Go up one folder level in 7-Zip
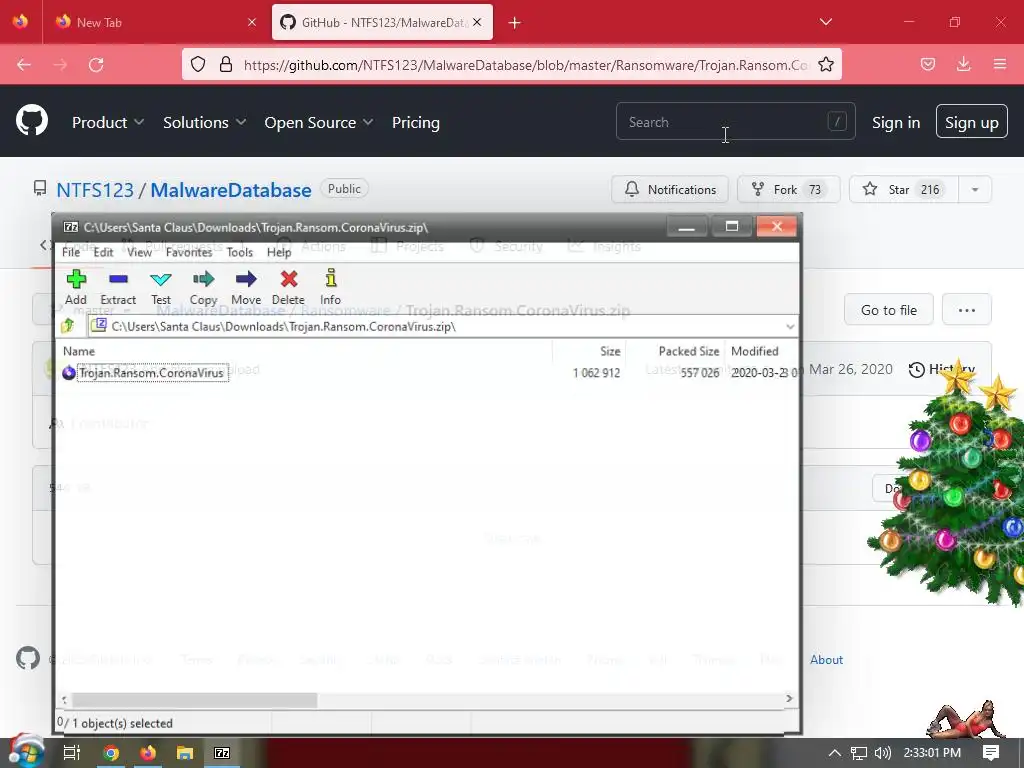 pyautogui.click(x=68, y=325)
